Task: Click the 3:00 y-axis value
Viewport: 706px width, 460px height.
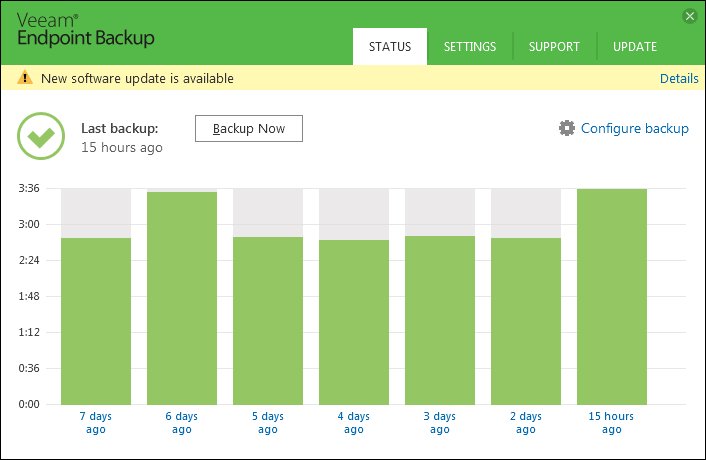Action: pos(29,224)
